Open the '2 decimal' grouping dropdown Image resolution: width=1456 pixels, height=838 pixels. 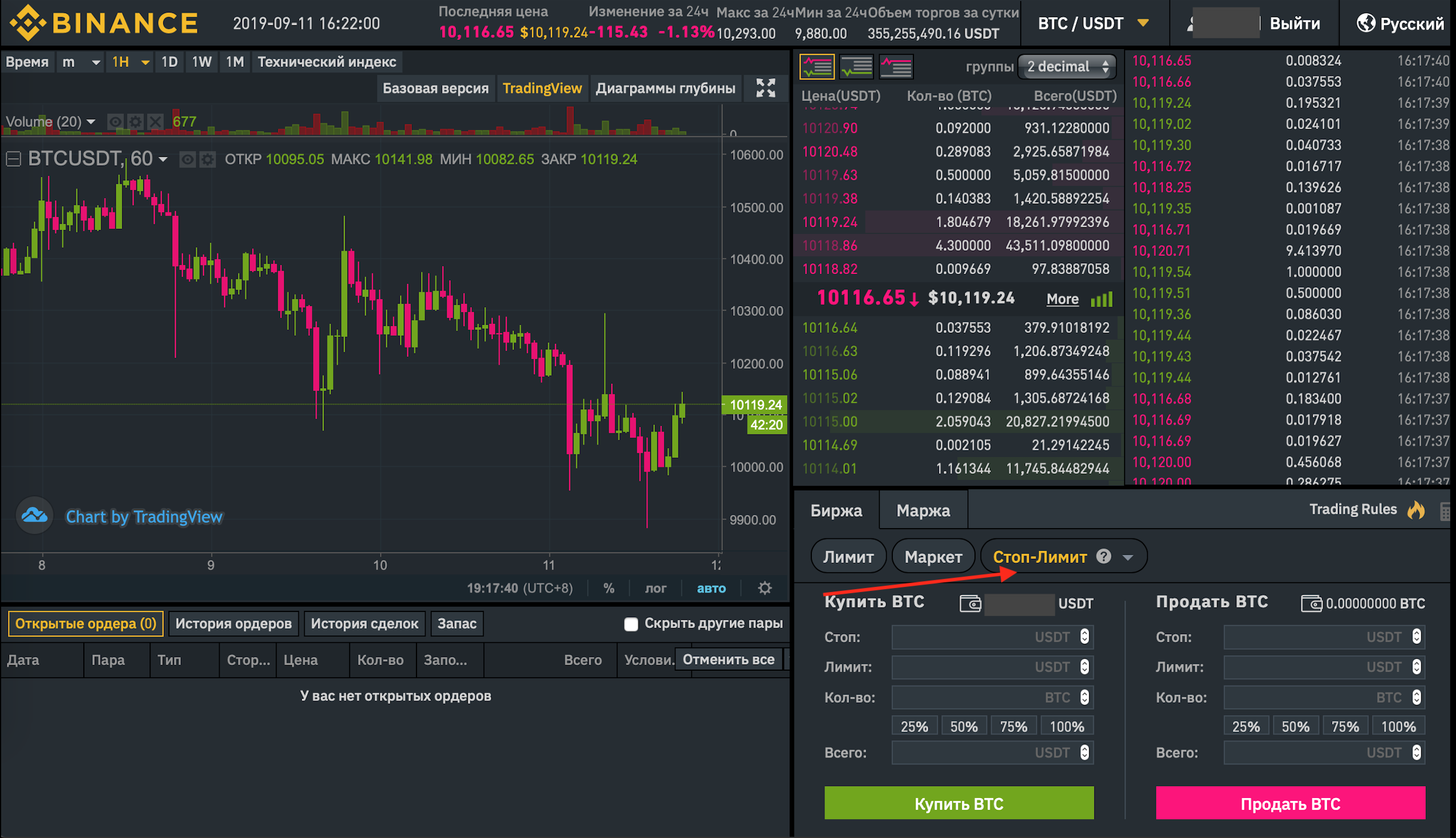pyautogui.click(x=1067, y=67)
